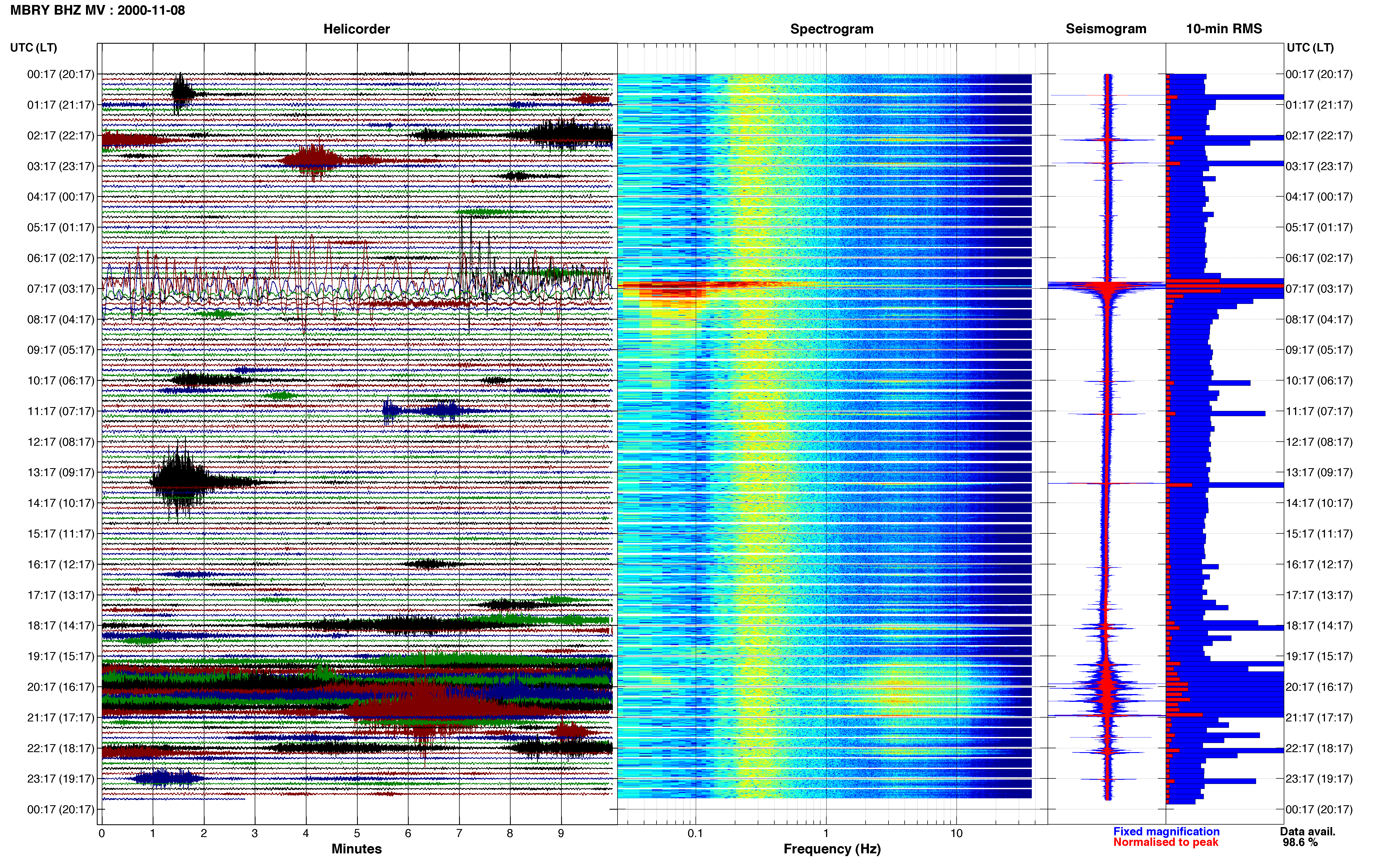1388x868 pixels.
Task: Click left time label '09:17 (05:17)'
Action: pyautogui.click(x=61, y=350)
